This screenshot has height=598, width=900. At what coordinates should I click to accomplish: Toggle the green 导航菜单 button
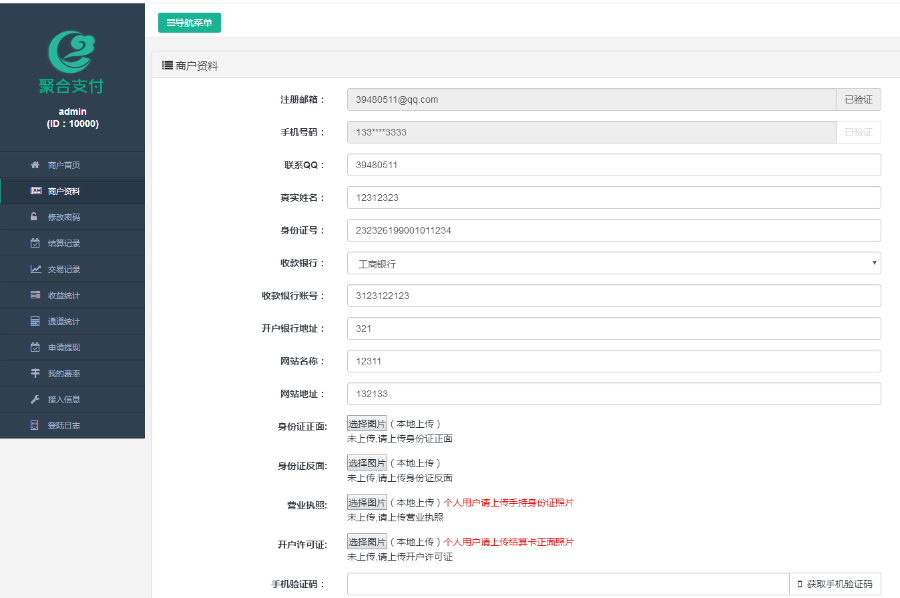click(x=189, y=23)
